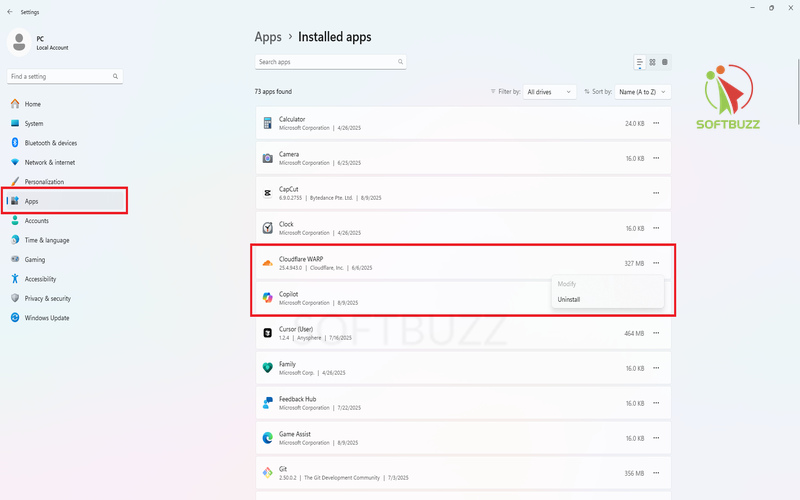Screen dimensions: 800x500
Task: Click the Cursor (User) app icon
Action: (x=267, y=333)
